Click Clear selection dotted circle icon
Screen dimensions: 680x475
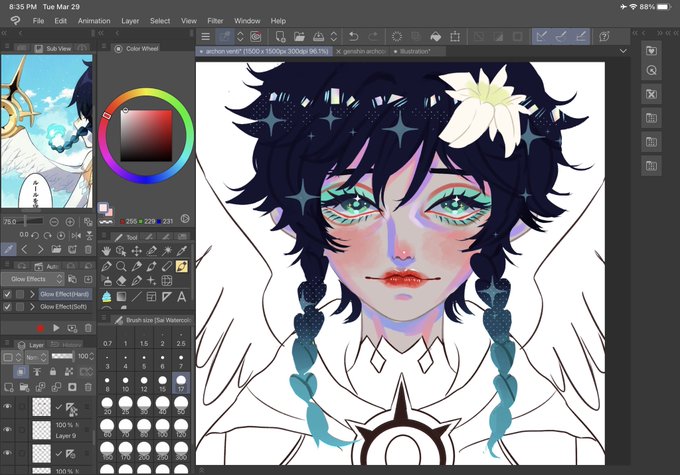pos(396,36)
